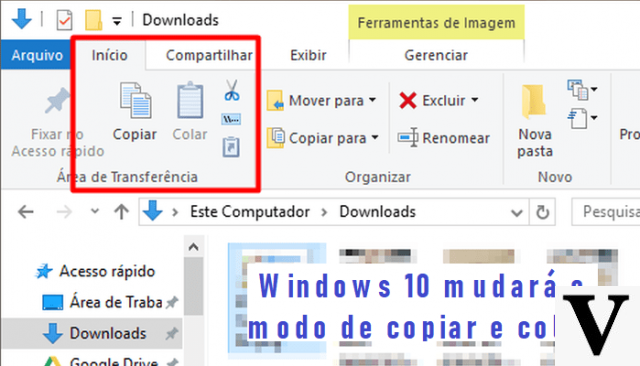
Task: Click the Downloads arrow icon in address bar
Action: point(153,211)
